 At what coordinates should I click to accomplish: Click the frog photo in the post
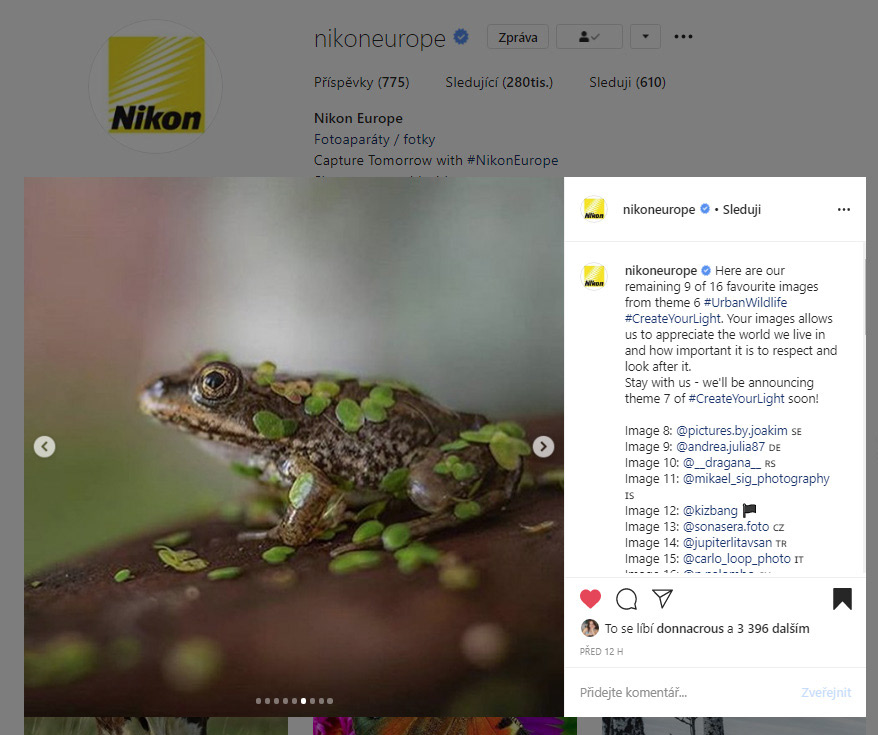pos(293,447)
